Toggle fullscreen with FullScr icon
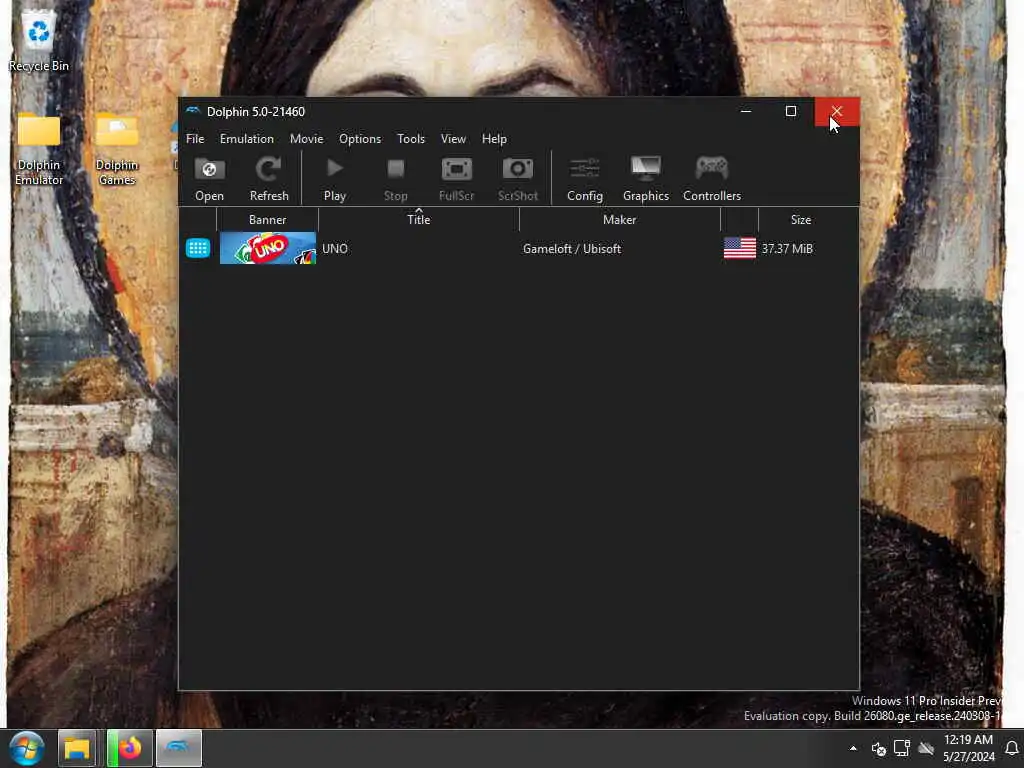 point(456,178)
